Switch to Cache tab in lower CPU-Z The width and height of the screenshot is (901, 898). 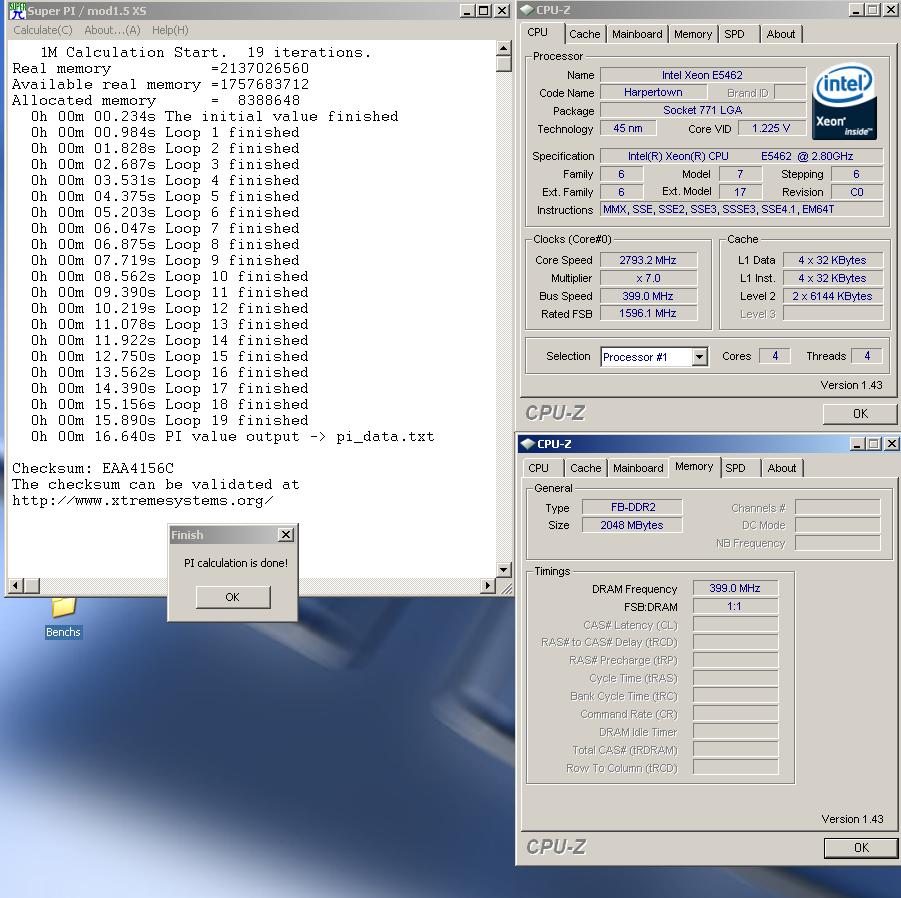(586, 468)
